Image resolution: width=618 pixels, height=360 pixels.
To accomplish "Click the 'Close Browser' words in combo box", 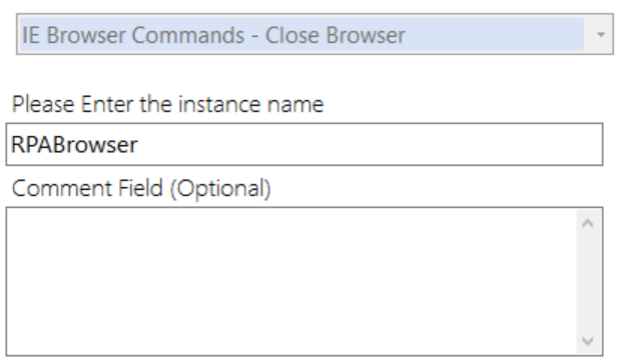I will [x=335, y=35].
